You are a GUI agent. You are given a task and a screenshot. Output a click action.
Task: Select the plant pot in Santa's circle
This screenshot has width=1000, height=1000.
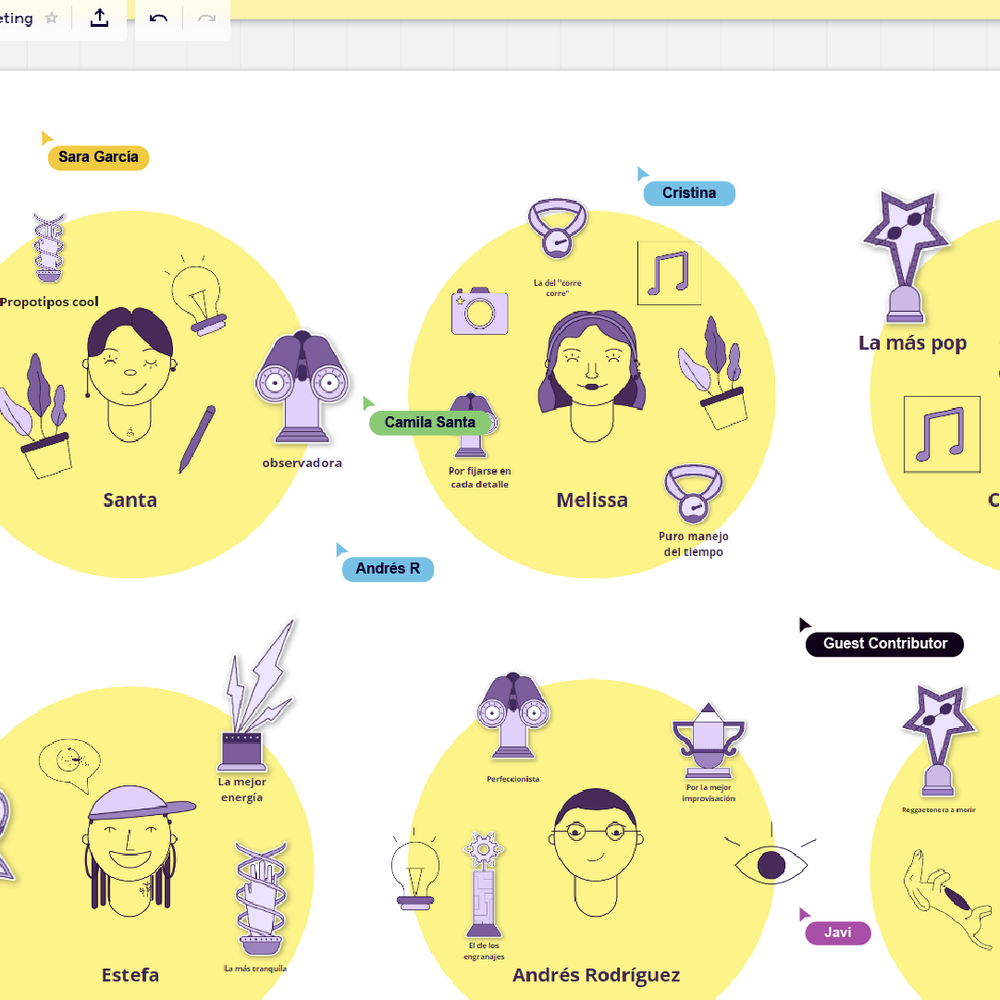point(35,416)
